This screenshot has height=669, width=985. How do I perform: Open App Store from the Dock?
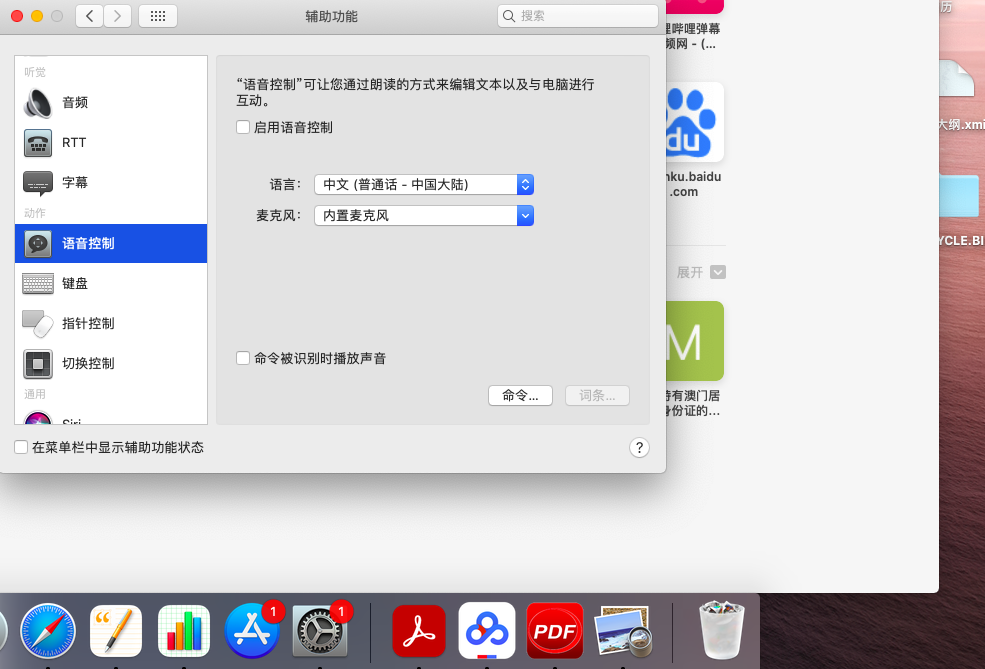[x=252, y=631]
